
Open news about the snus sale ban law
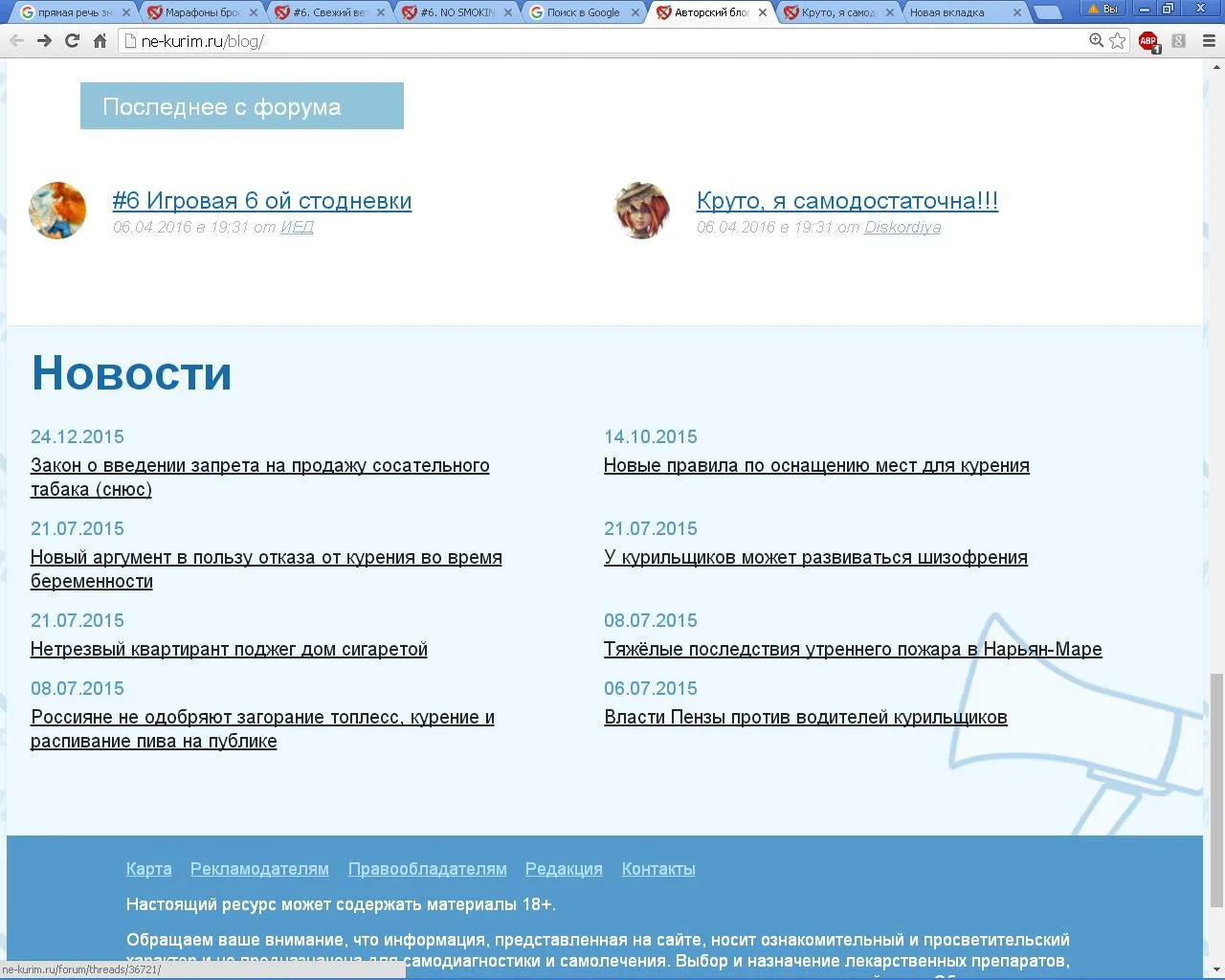click(x=260, y=478)
